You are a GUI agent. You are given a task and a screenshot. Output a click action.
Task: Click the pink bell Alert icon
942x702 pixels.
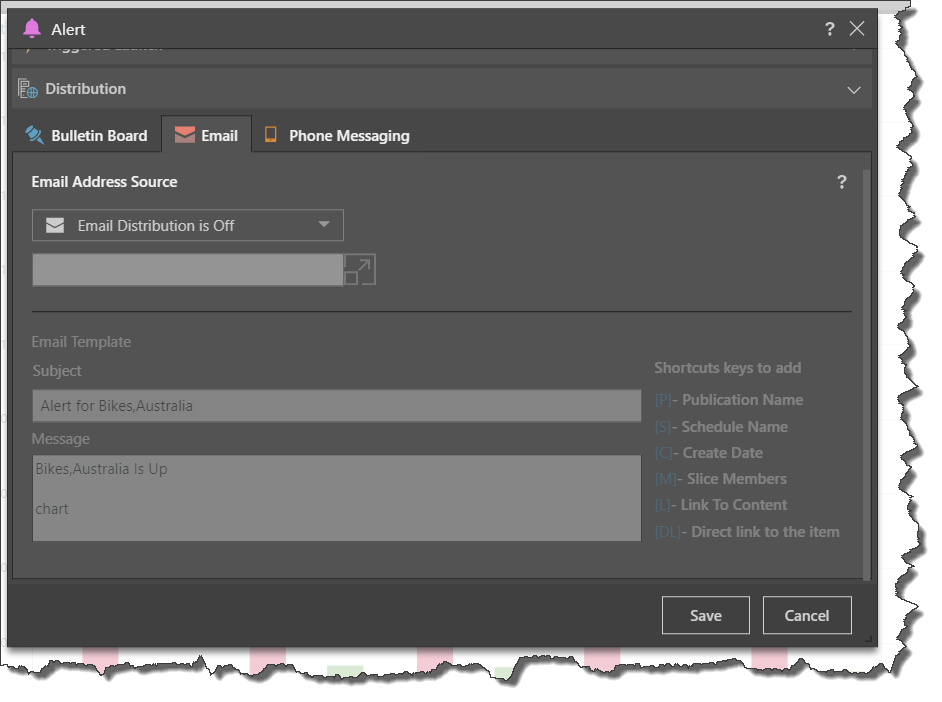32,29
